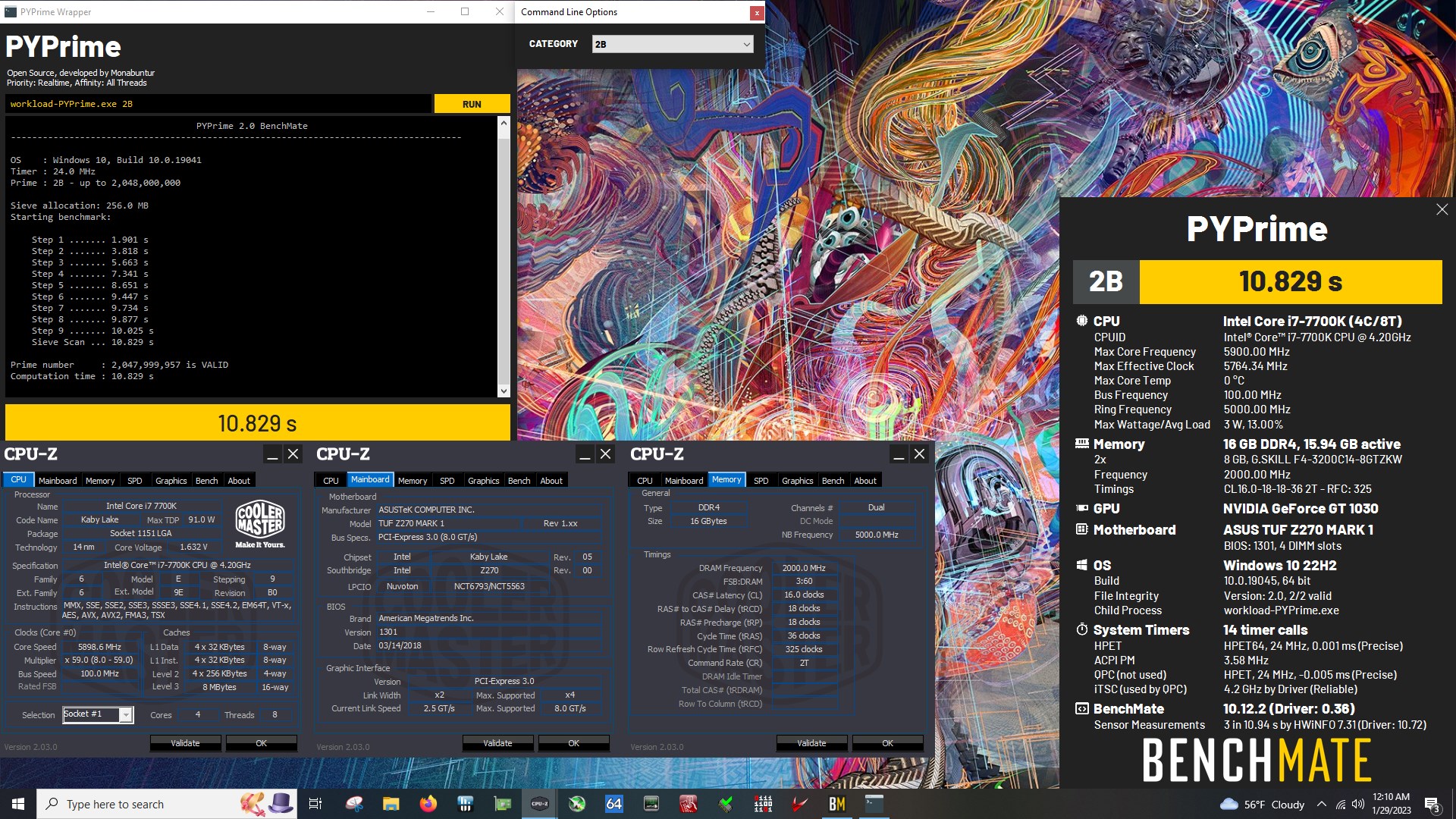Click Validate in the Mainboard CPU-Z window
Image resolution: width=1456 pixels, height=819 pixels.
497,743
